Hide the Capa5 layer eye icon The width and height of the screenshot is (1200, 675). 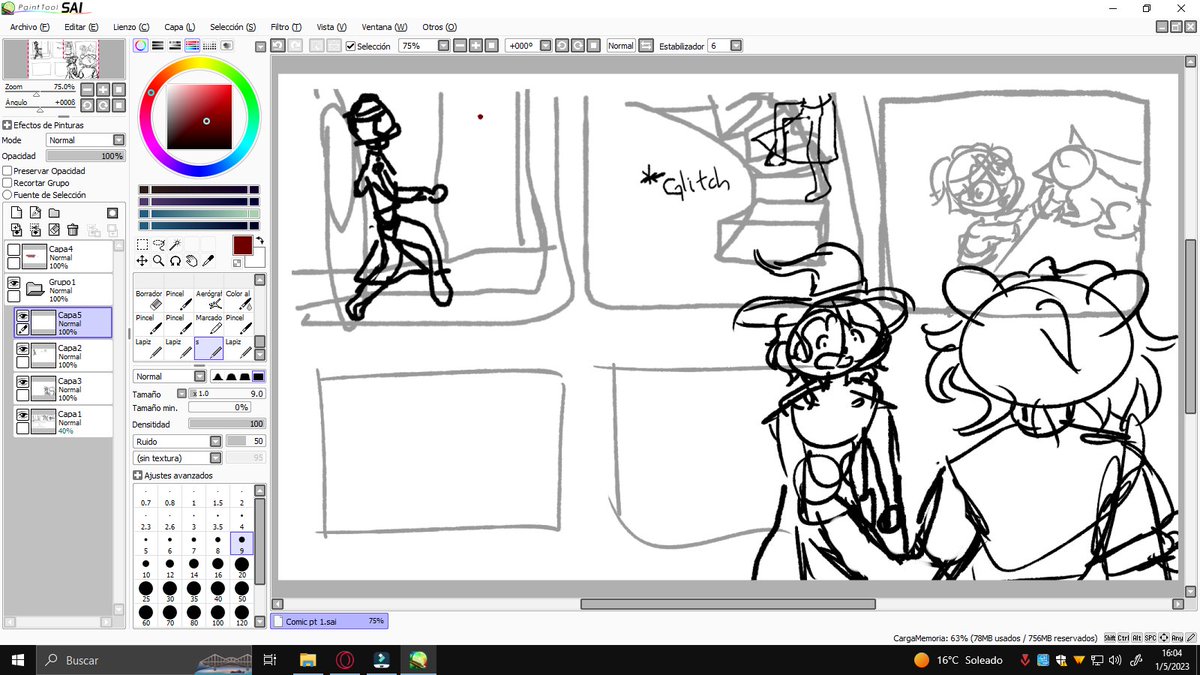22,316
